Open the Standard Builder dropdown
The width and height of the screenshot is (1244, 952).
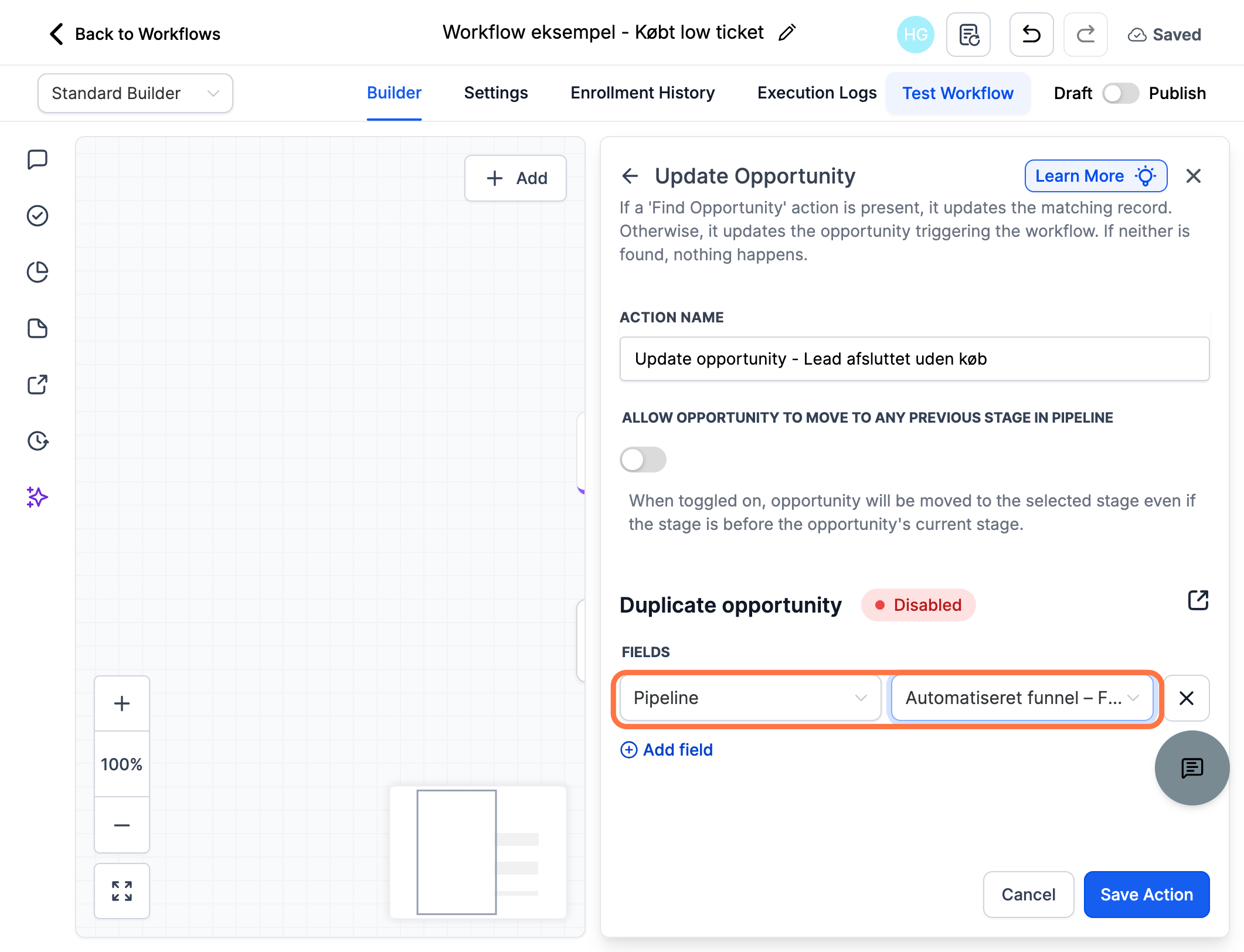coord(135,93)
